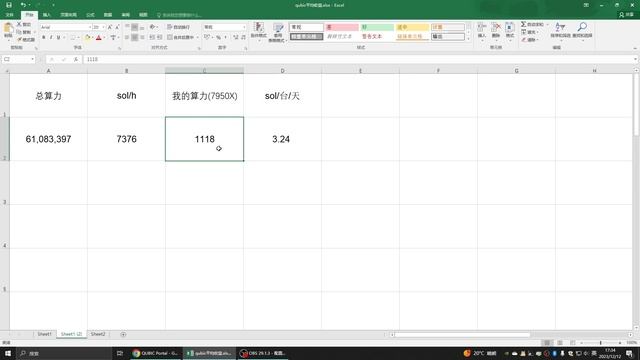The height and width of the screenshot is (360, 640).
Task: Insert cells using the ribbon button
Action: [x=482, y=31]
